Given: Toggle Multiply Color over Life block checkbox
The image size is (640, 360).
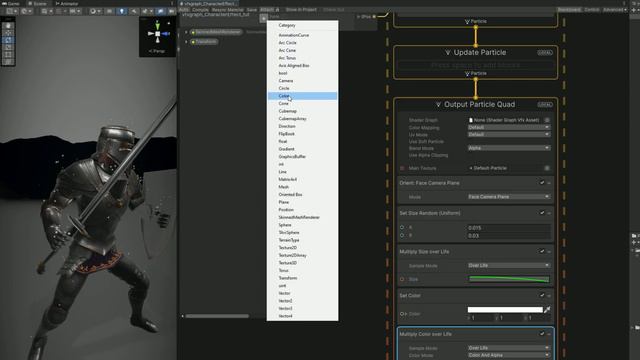Looking at the screenshot, I should pyautogui.click(x=542, y=333).
